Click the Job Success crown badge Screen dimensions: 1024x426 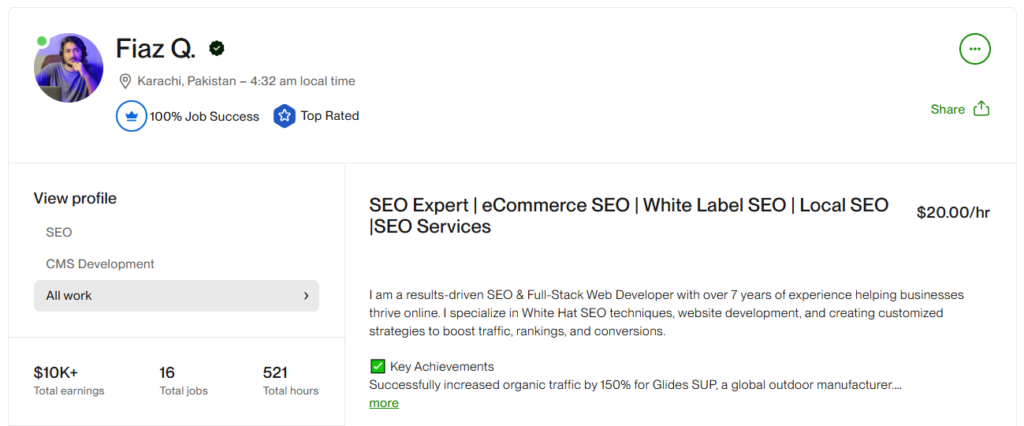[131, 116]
